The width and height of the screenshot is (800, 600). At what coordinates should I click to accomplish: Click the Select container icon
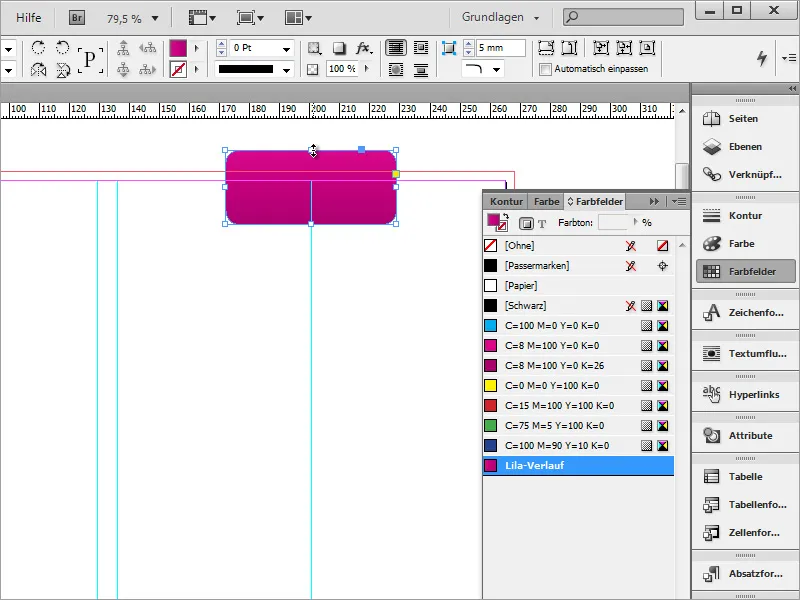123,48
